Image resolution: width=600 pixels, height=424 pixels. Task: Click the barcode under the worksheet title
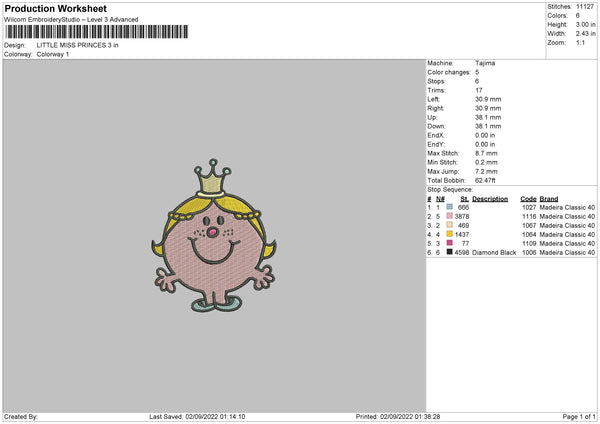point(97,32)
